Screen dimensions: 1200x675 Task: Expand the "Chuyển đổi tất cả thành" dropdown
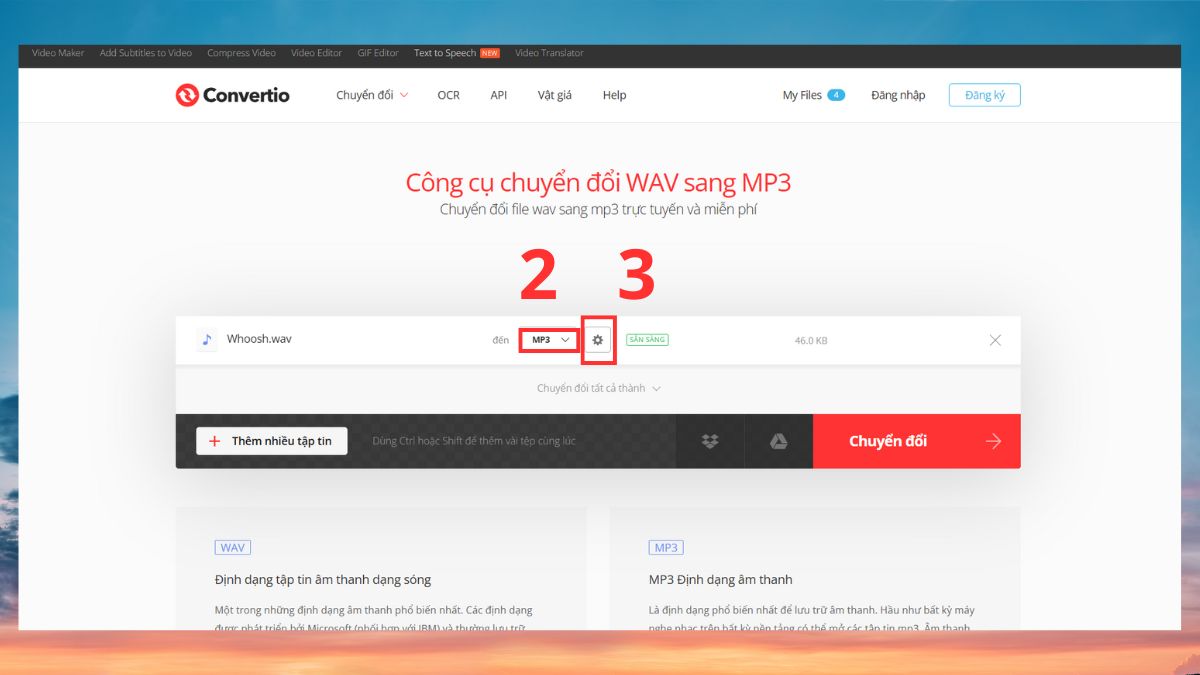click(598, 388)
